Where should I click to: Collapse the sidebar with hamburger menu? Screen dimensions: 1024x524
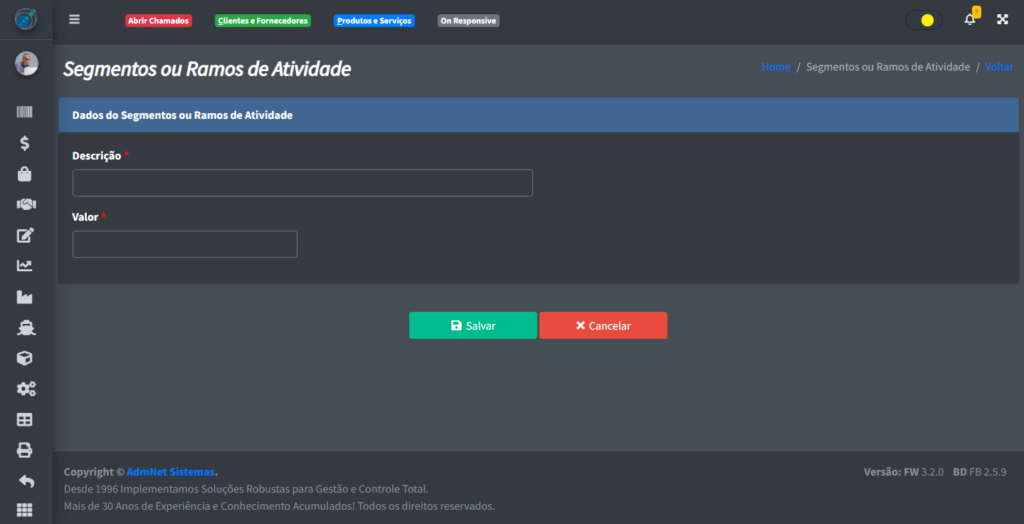(x=74, y=20)
